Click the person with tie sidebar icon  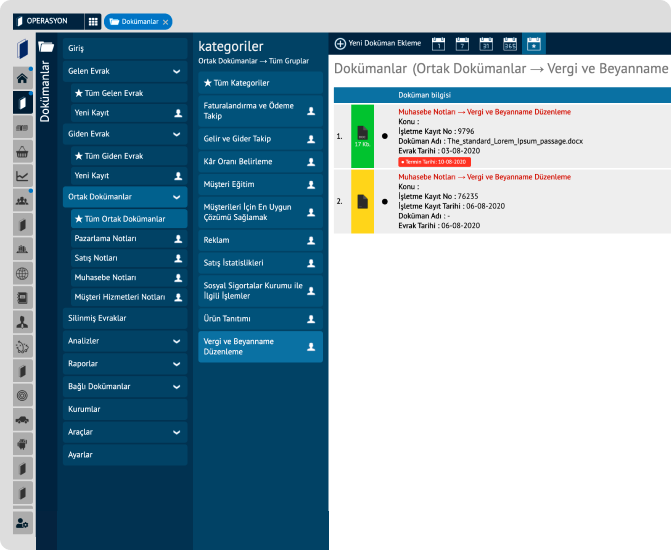tap(22, 322)
